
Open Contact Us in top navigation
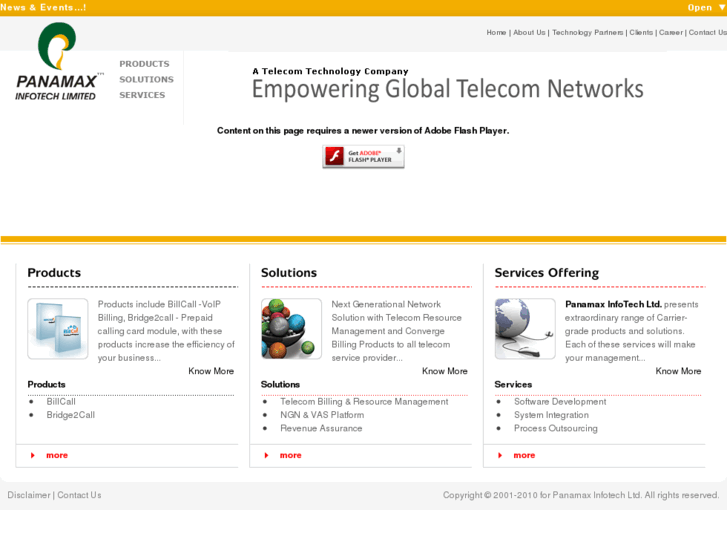708,32
